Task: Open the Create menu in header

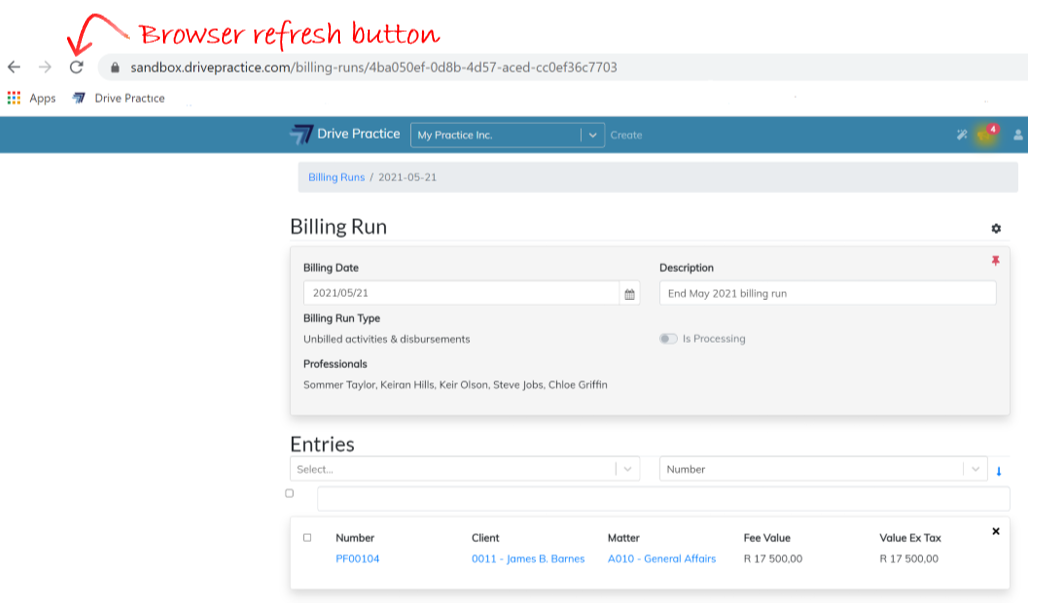Action: 626,135
